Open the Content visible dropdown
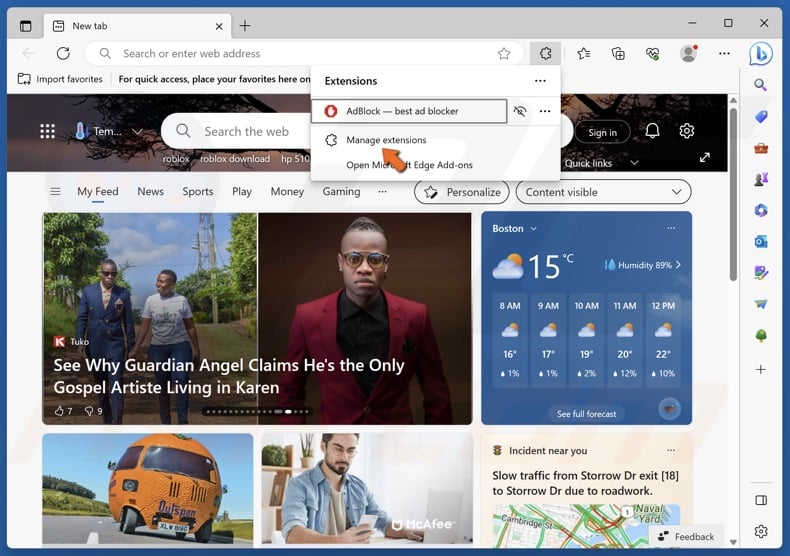Screen dimensions: 790x556 coord(604,192)
